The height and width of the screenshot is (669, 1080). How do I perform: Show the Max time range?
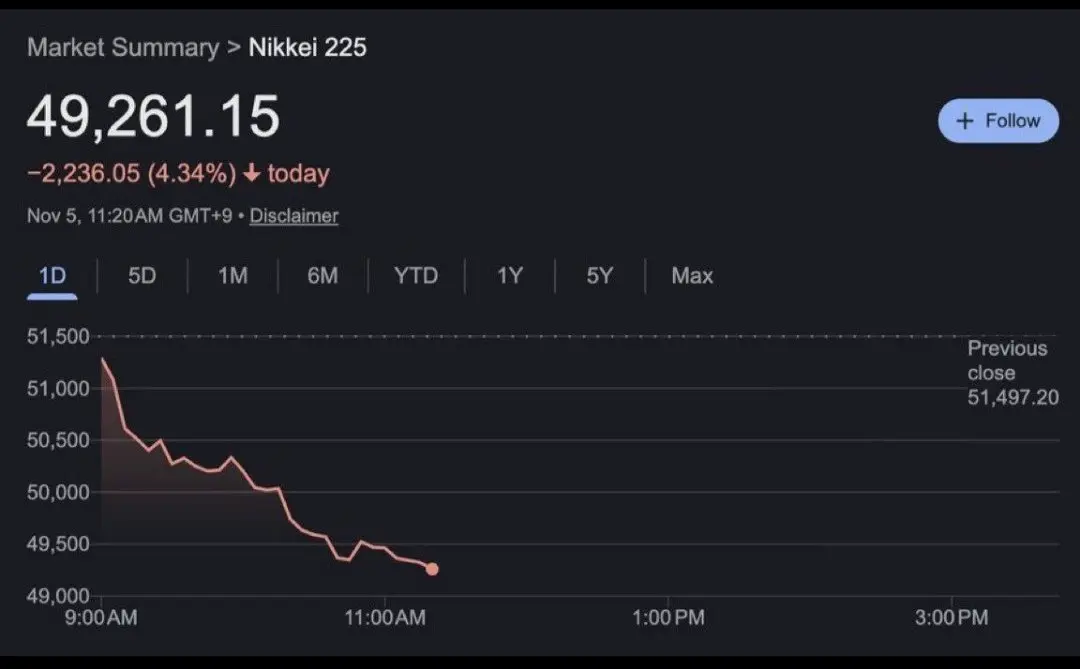[692, 276]
